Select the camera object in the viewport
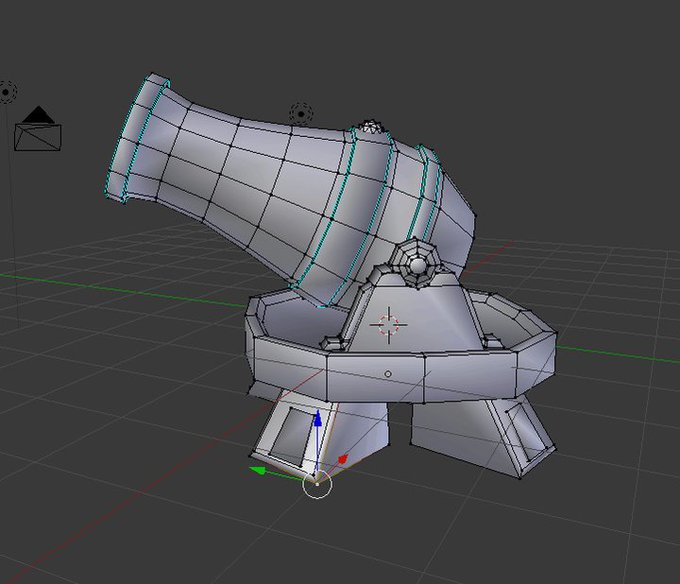This screenshot has height=584, width=680. [x=38, y=129]
